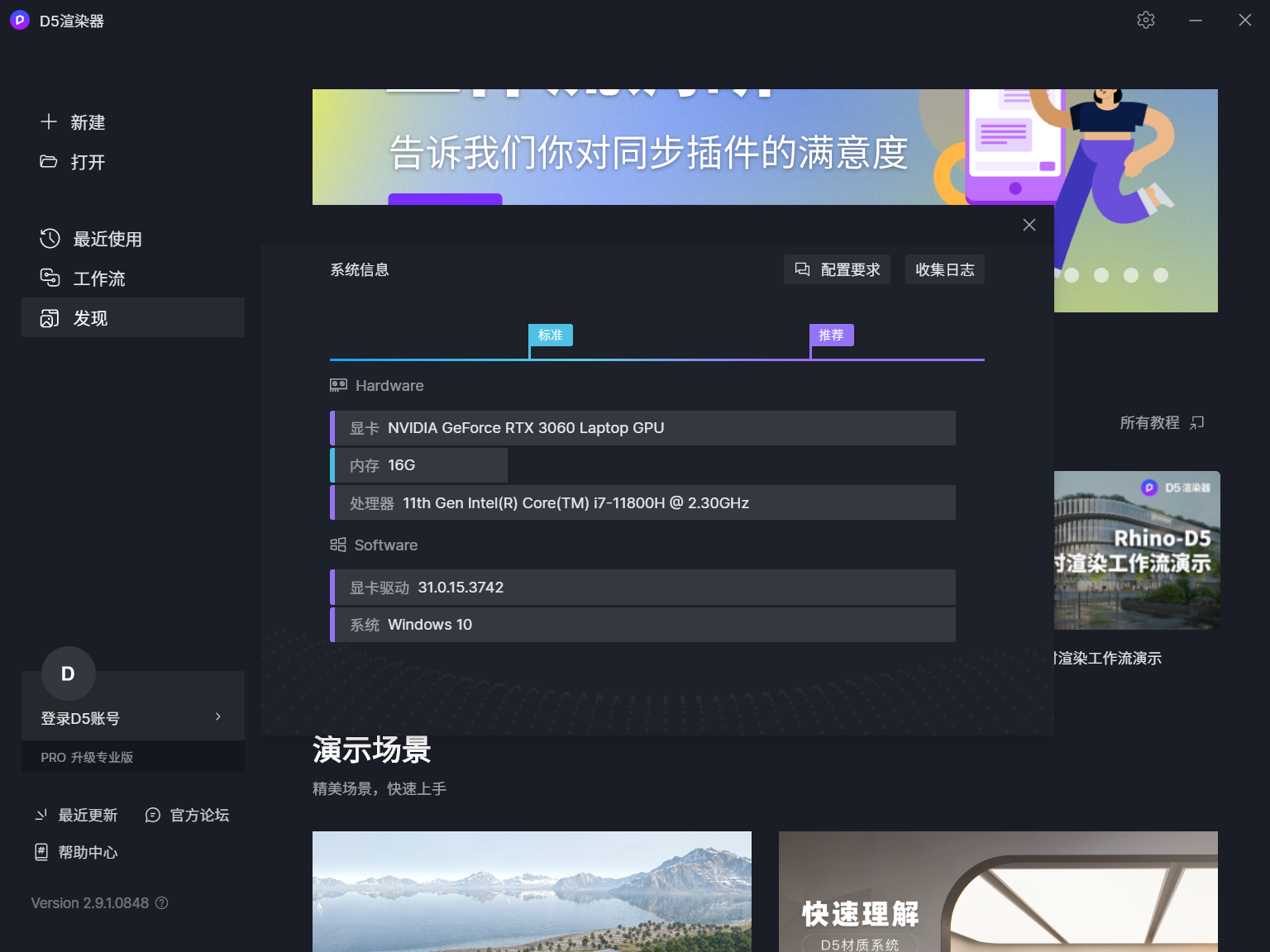The height and width of the screenshot is (952, 1270).
Task: Click 系统信息 dialog title
Action: (x=360, y=269)
